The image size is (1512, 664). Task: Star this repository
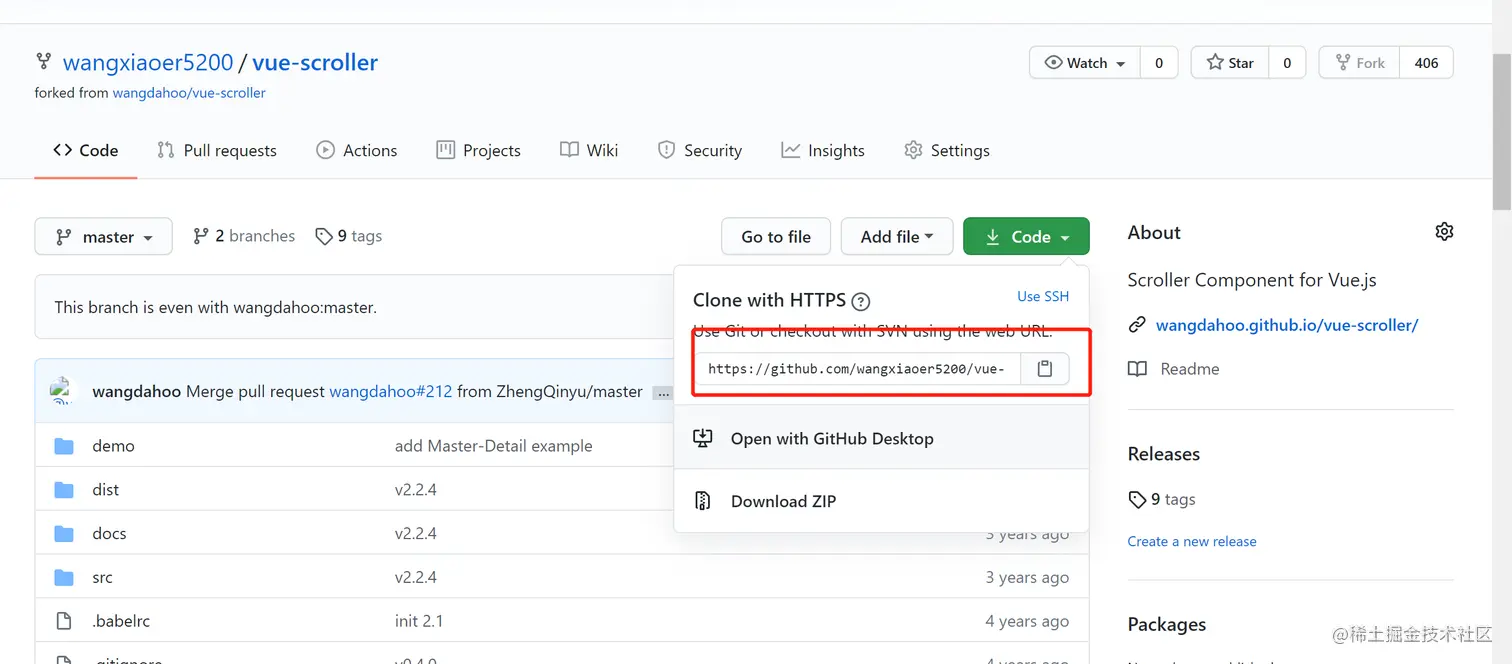[1230, 63]
